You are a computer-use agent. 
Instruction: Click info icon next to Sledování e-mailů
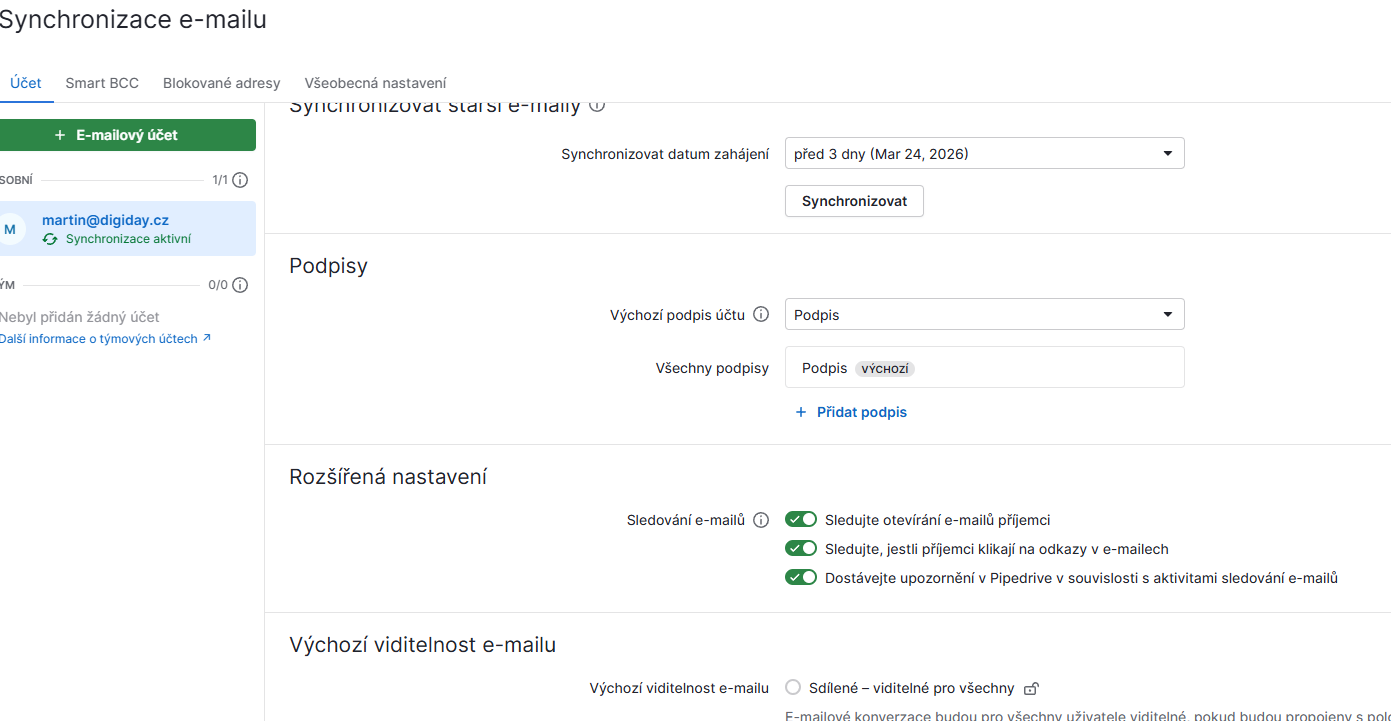click(x=761, y=520)
